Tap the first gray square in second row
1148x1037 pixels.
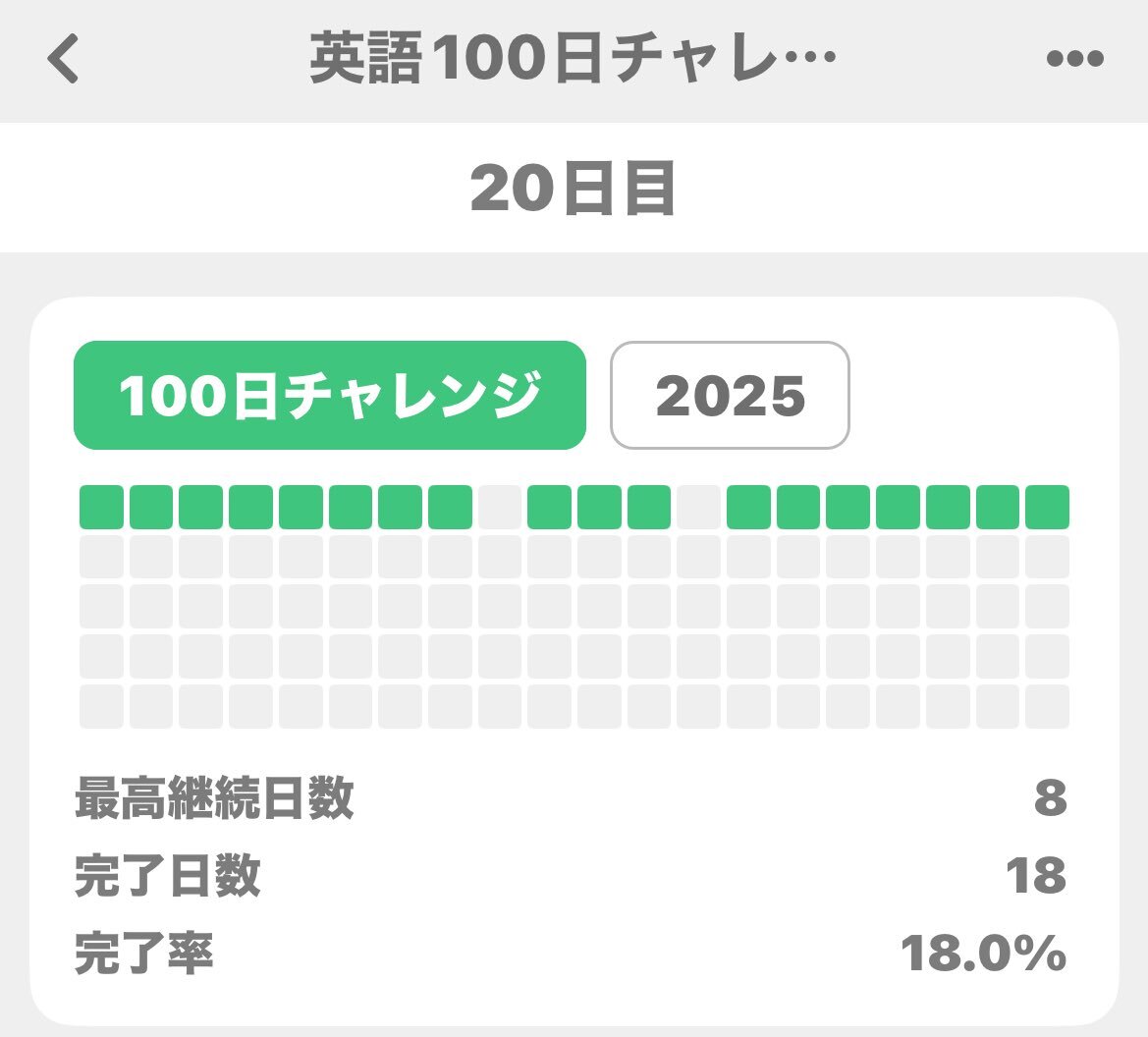pos(101,557)
